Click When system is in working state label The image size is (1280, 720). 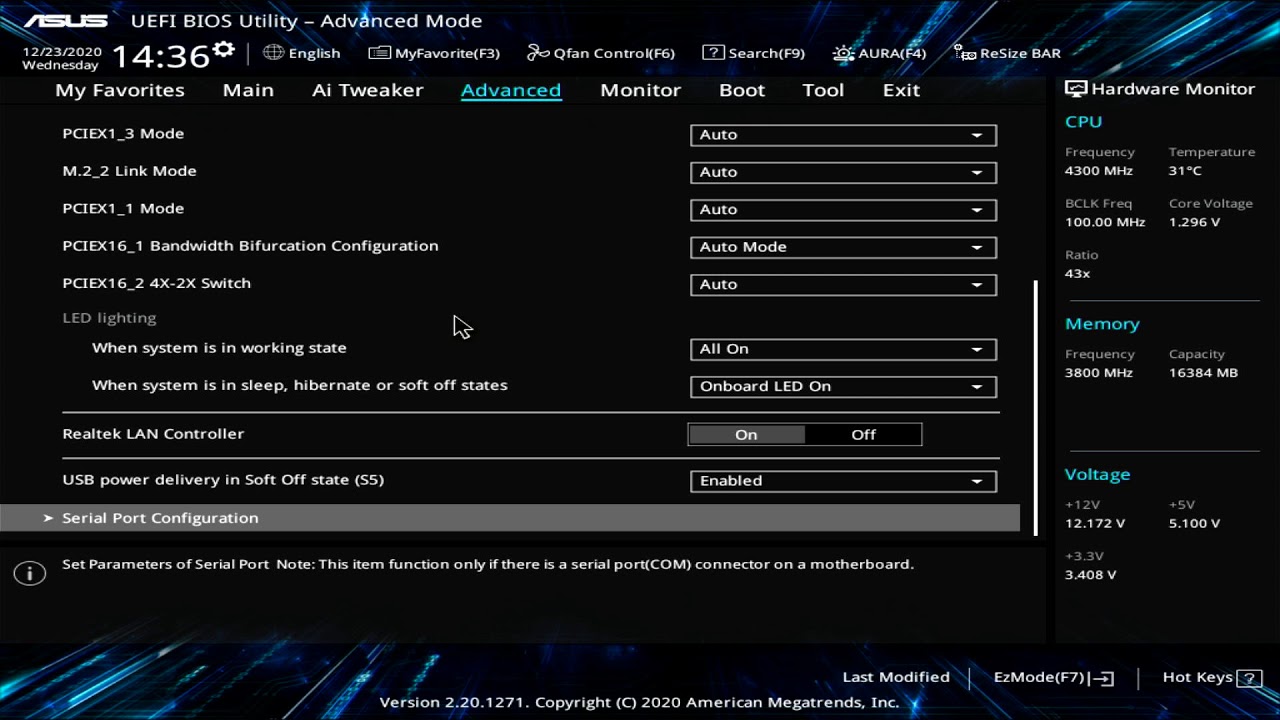pyautogui.click(x=219, y=348)
